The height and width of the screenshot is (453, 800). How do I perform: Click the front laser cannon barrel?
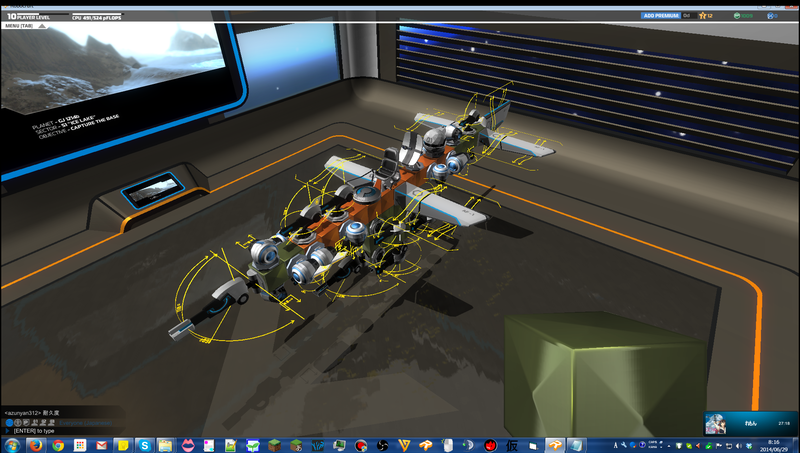[180, 329]
